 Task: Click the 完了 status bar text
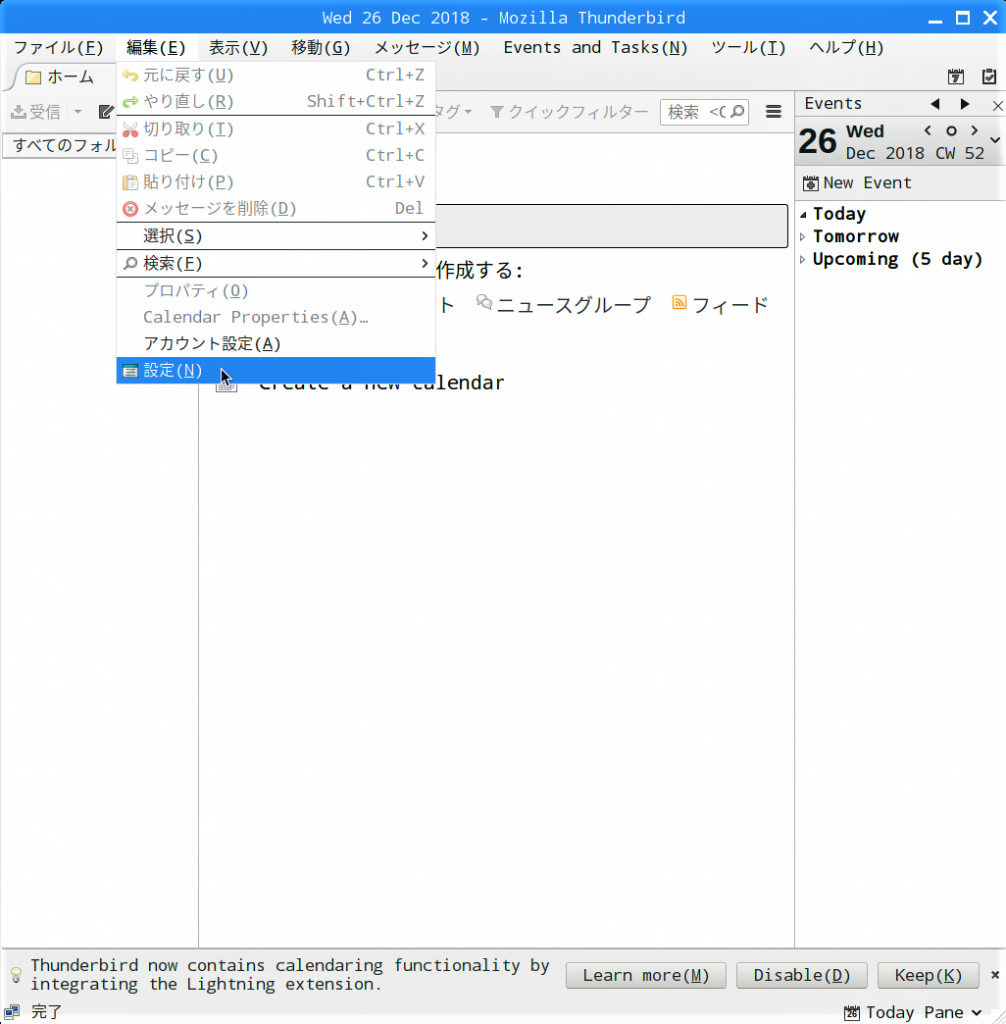(x=46, y=1012)
